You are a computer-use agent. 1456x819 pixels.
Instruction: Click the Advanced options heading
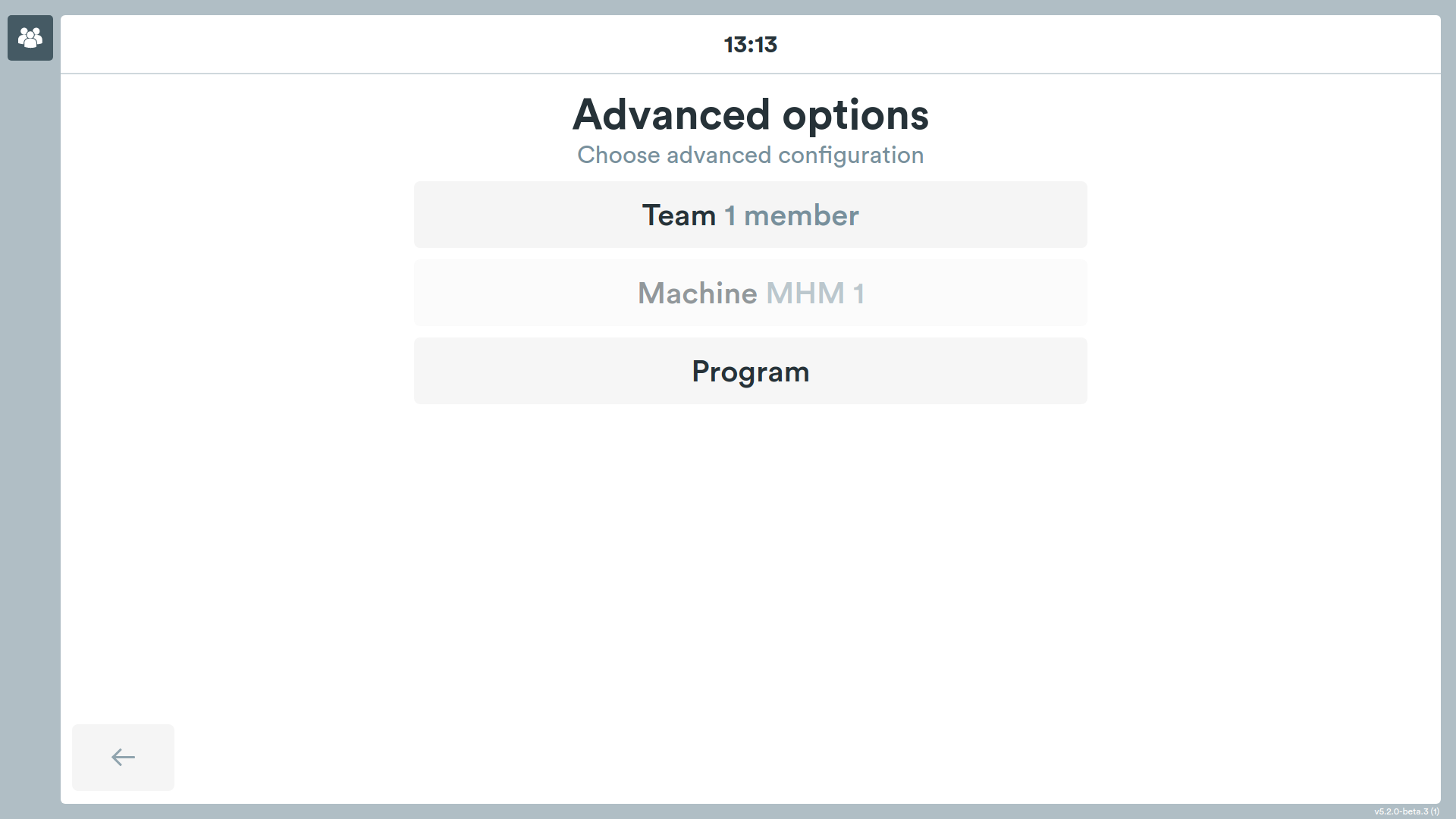click(x=750, y=115)
